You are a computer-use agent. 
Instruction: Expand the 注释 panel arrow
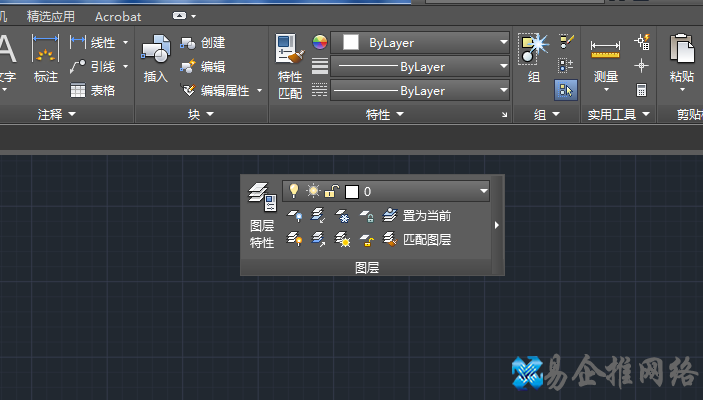pos(72,115)
